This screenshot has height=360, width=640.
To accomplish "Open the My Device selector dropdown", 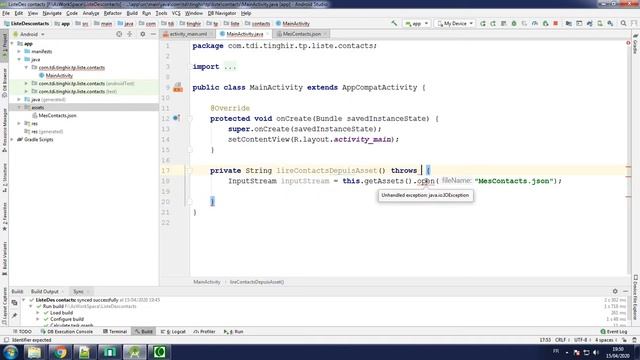I will [455, 24].
